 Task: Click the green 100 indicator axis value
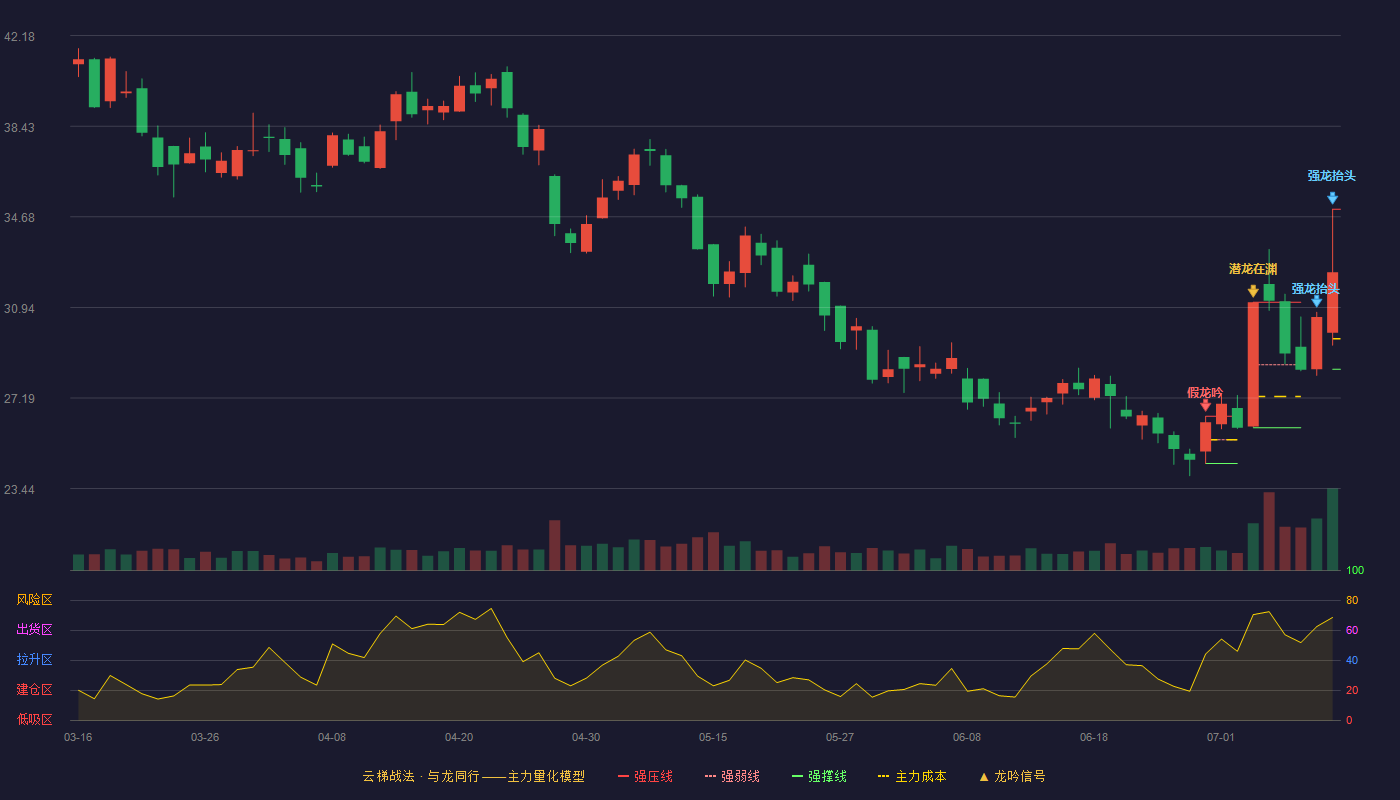pyautogui.click(x=1355, y=571)
